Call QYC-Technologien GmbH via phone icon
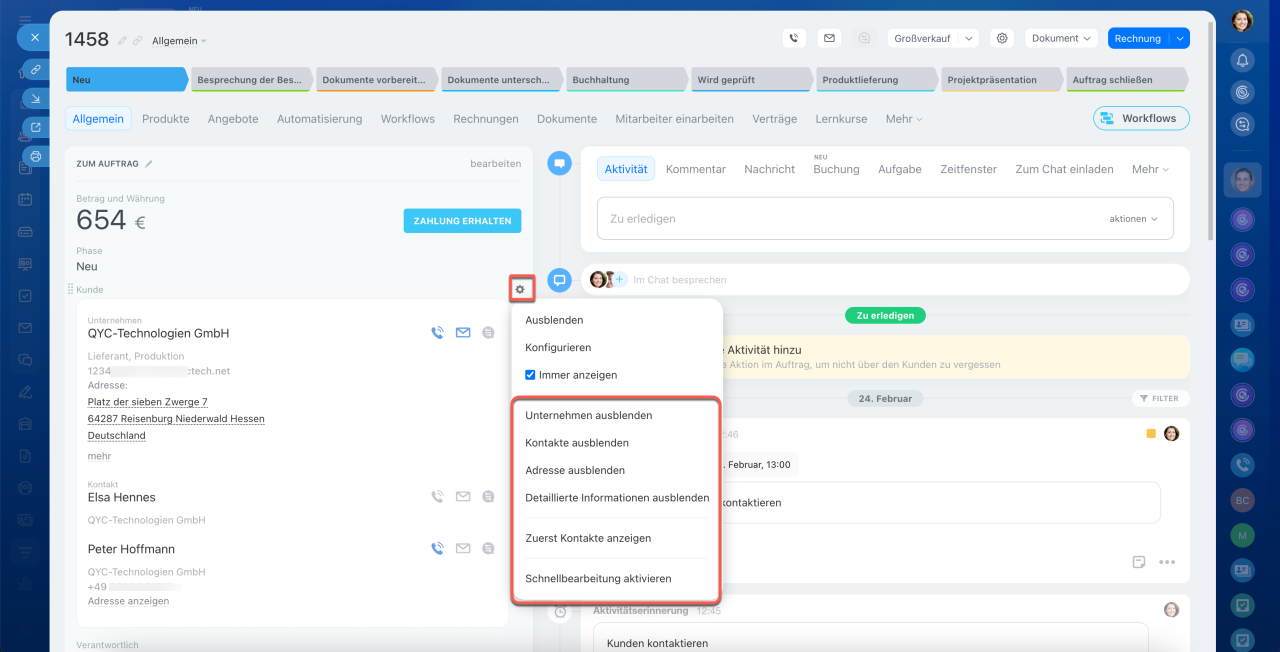The image size is (1280, 652). 437,333
